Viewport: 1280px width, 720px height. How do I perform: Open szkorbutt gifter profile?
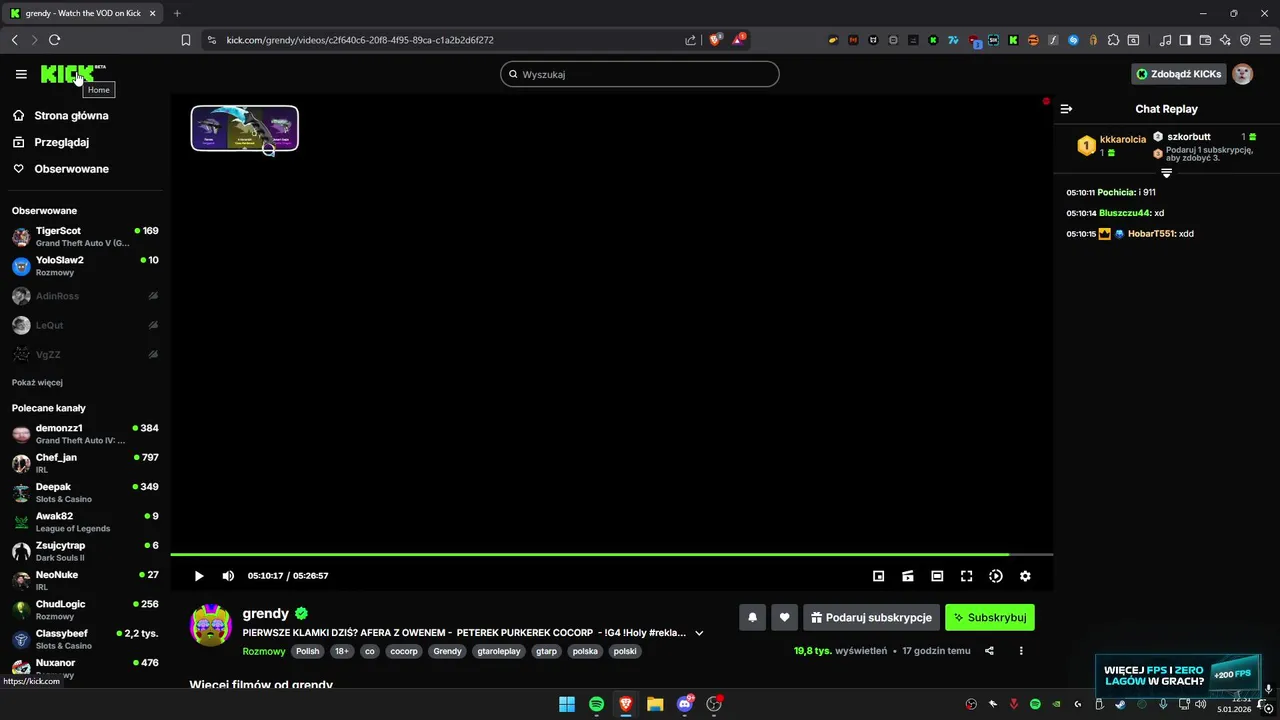point(1189,137)
